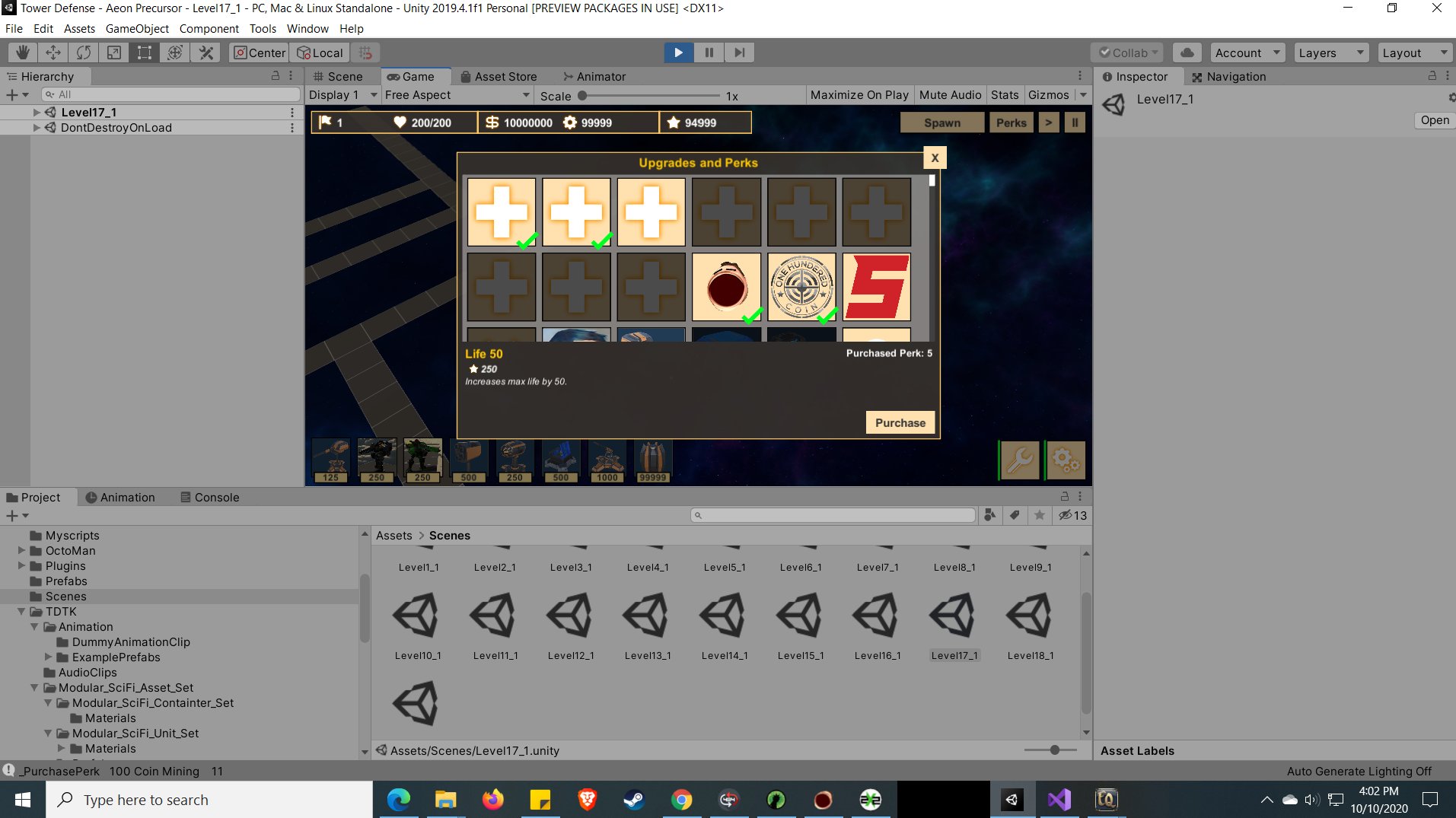Click the Play button
Viewport: 1456px width, 818px height.
point(678,53)
